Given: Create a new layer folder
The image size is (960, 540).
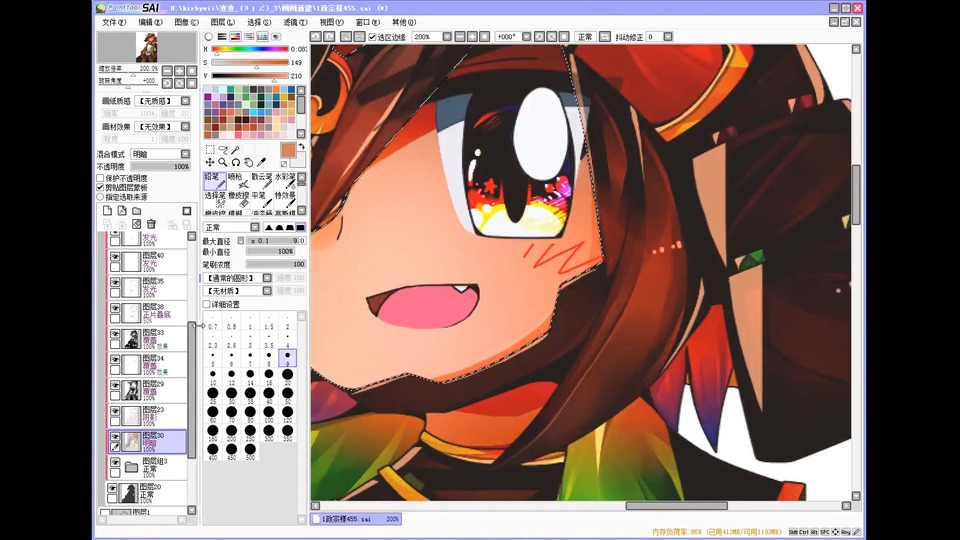Looking at the screenshot, I should tap(137, 211).
